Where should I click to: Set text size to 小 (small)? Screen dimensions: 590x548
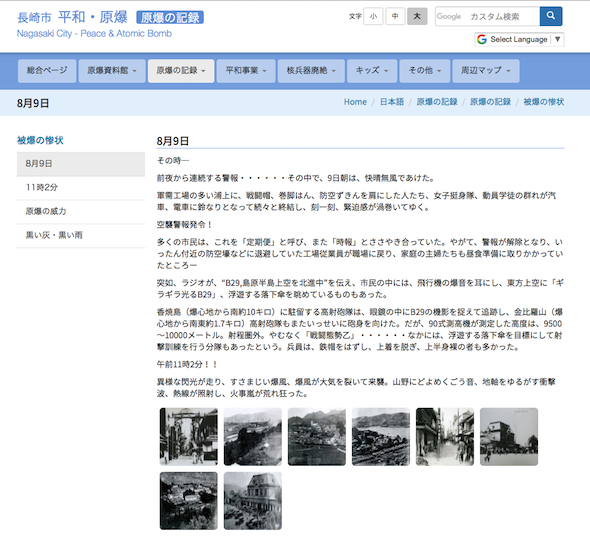point(373,16)
